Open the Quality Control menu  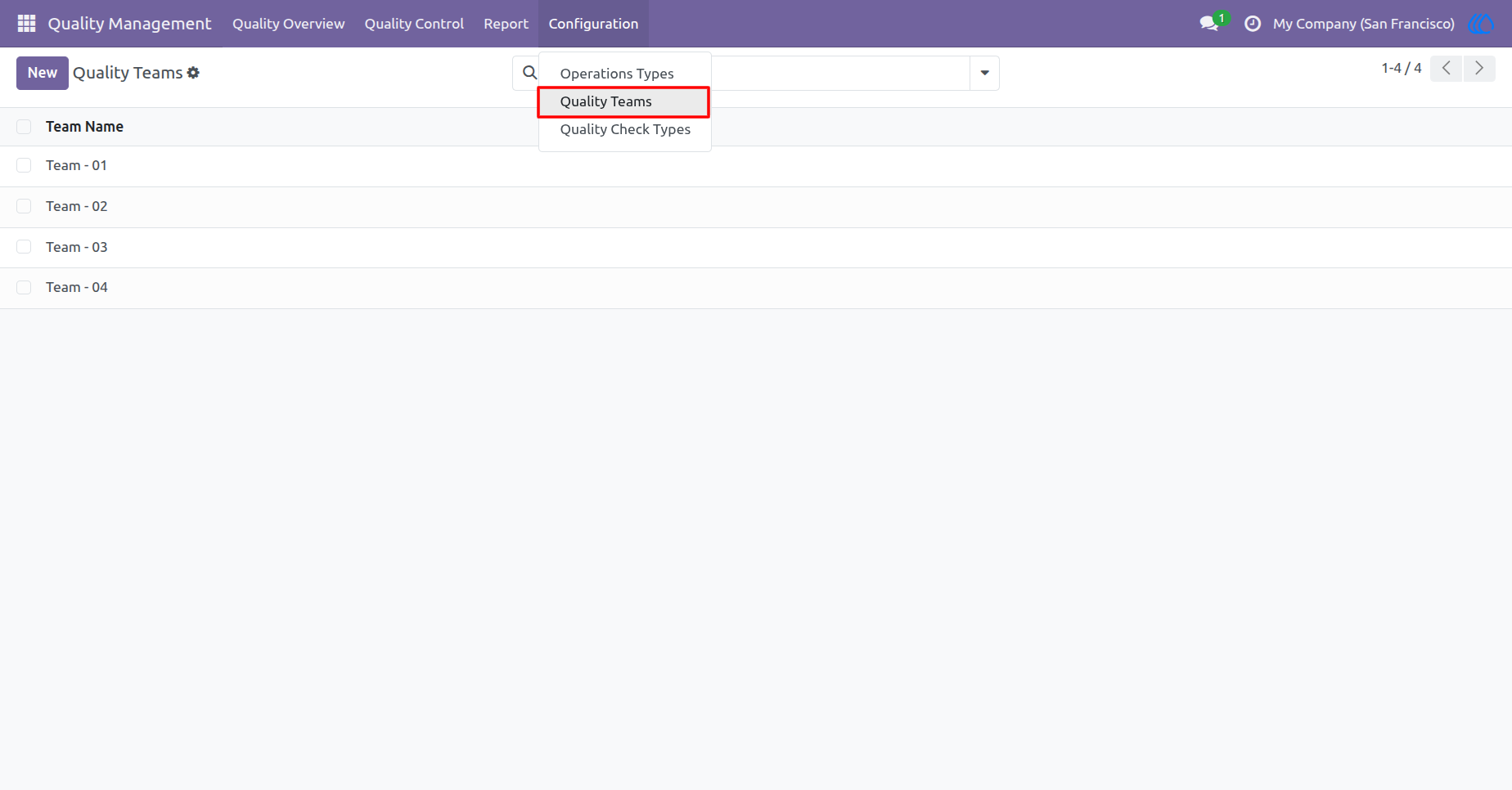414,24
